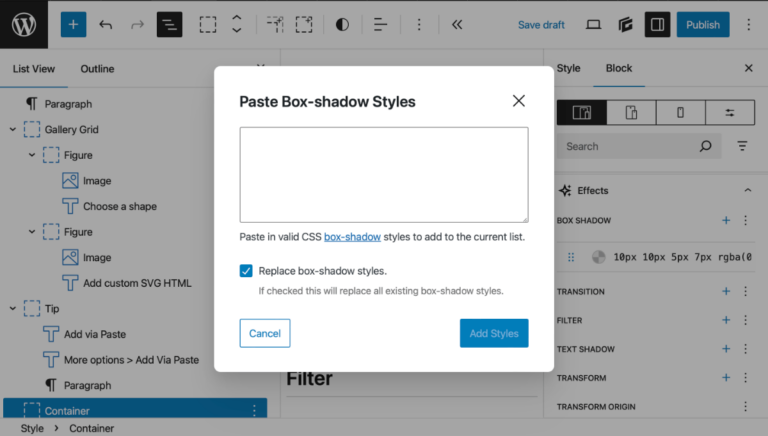768x436 pixels.
Task: Add a new Filter effect
Action: point(726,320)
